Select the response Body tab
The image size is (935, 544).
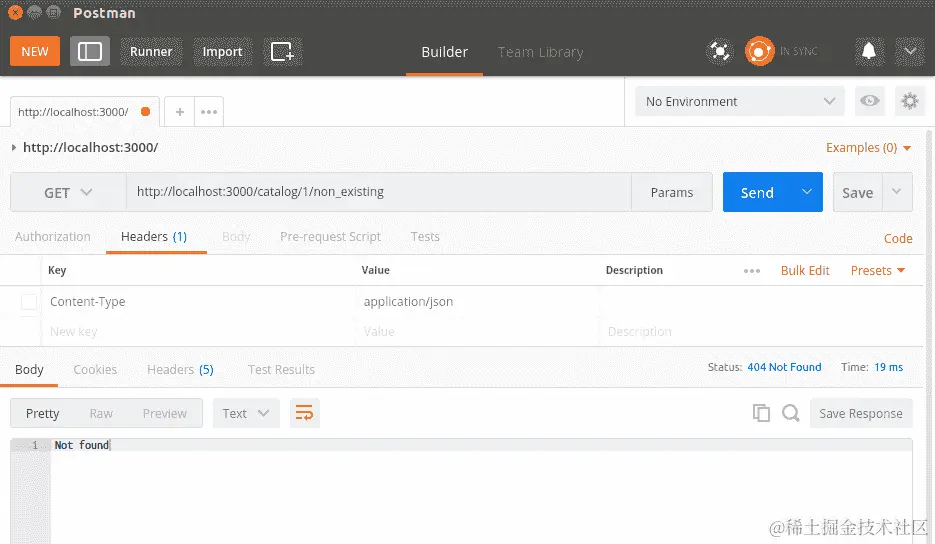29,370
